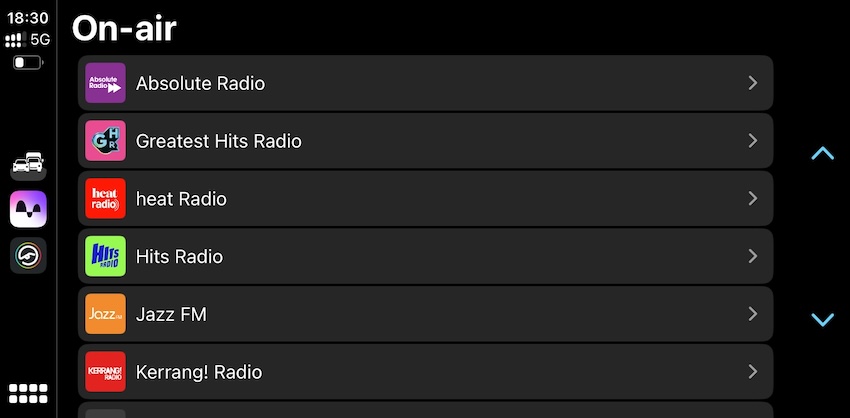850x418 pixels.
Task: Open the purple audio app in sidebar
Action: point(28,210)
